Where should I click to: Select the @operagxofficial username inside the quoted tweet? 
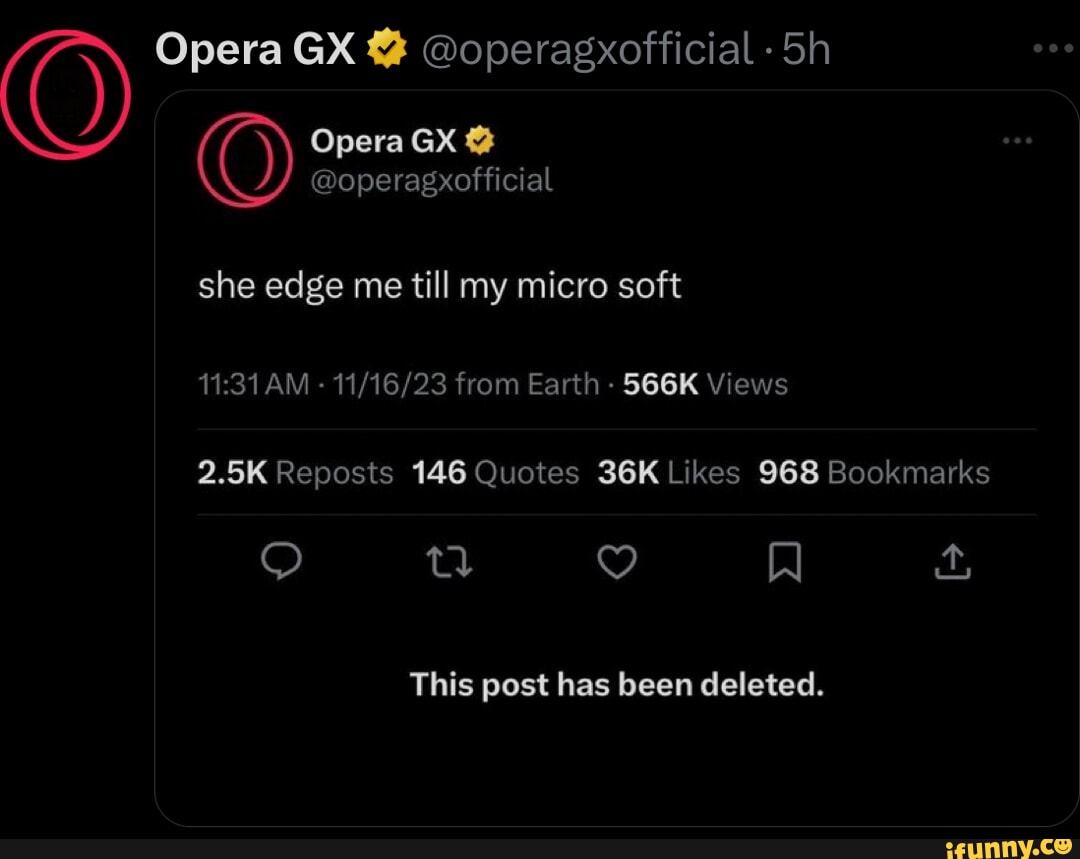[431, 180]
